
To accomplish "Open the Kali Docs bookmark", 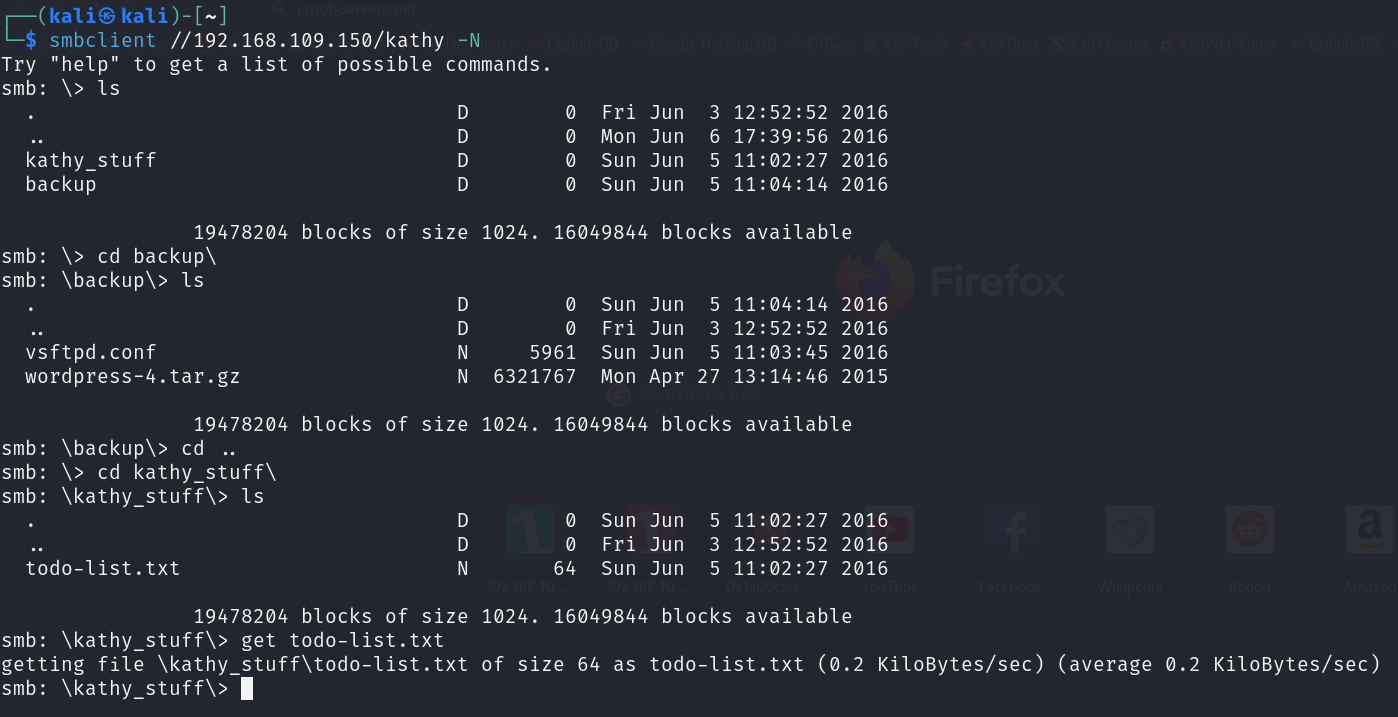I will (1000, 44).
